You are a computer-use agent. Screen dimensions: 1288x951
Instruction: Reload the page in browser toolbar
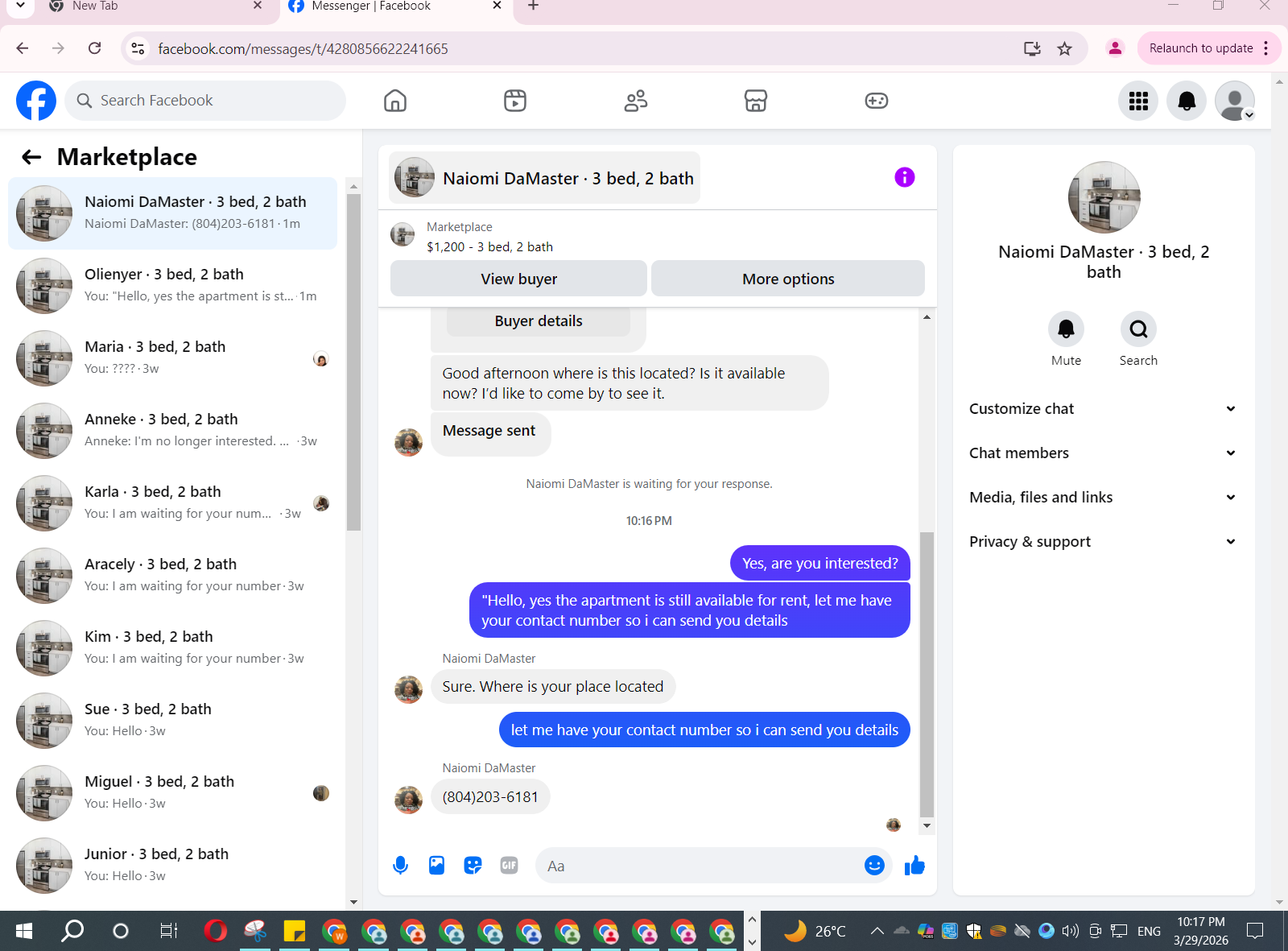click(x=95, y=48)
